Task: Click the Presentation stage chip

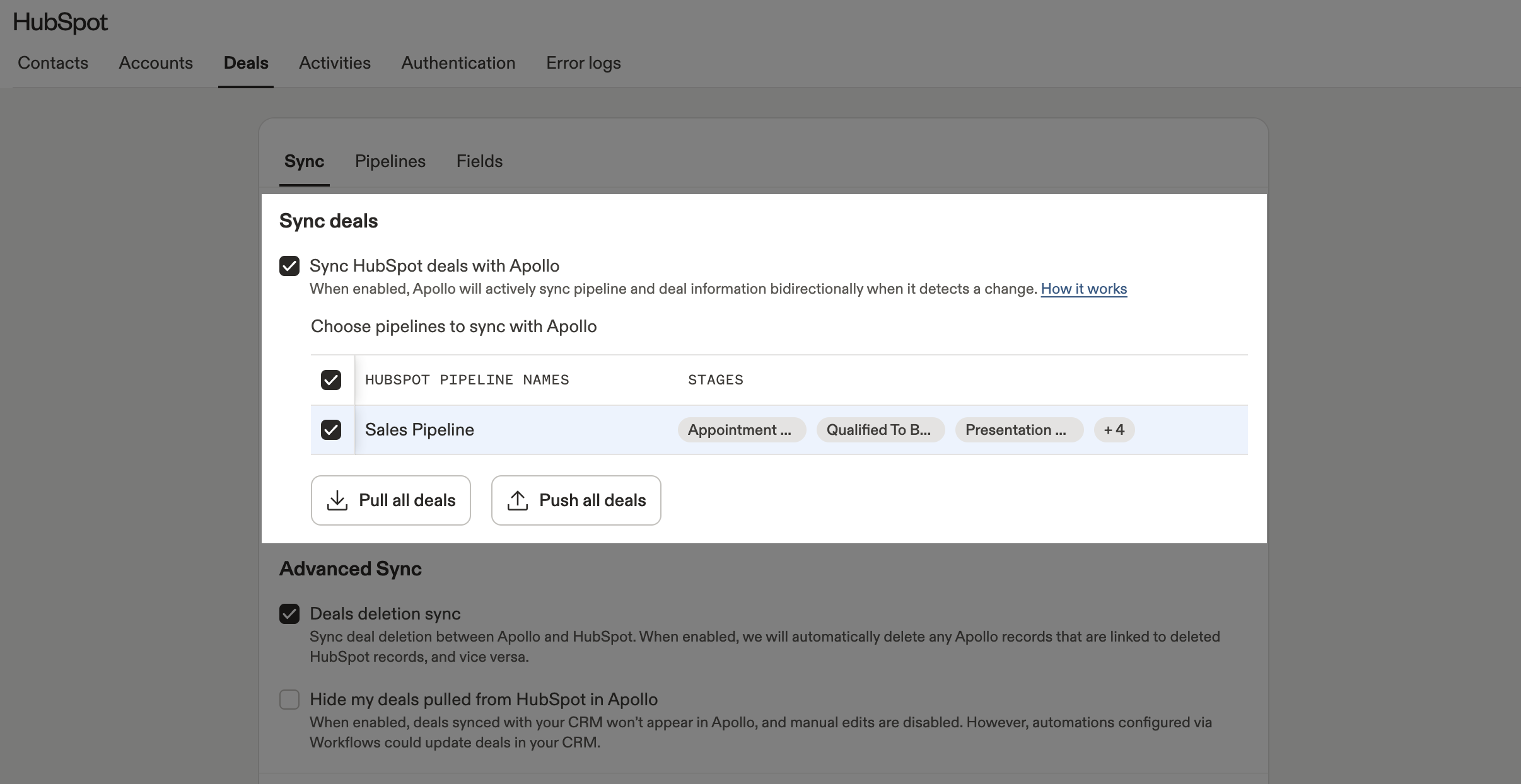Action: [x=1020, y=430]
